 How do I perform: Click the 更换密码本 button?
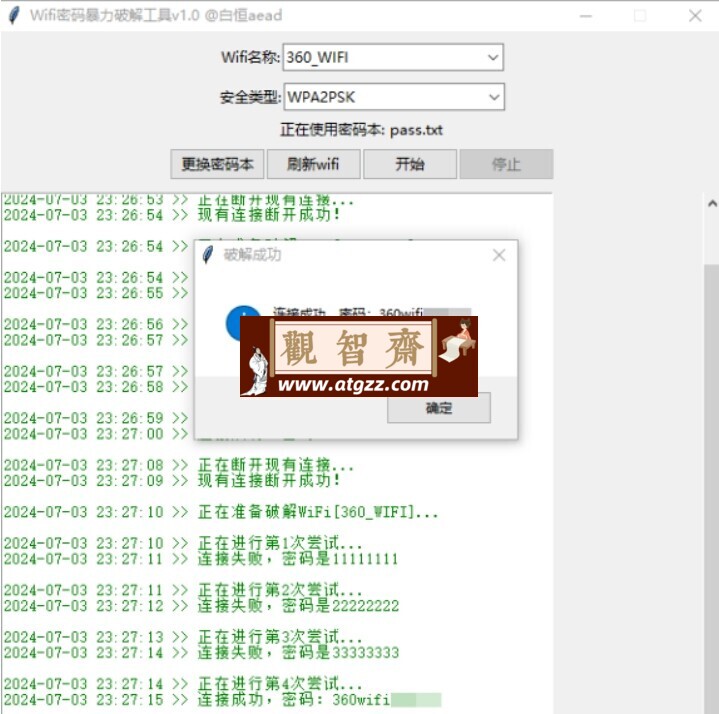pyautogui.click(x=217, y=164)
